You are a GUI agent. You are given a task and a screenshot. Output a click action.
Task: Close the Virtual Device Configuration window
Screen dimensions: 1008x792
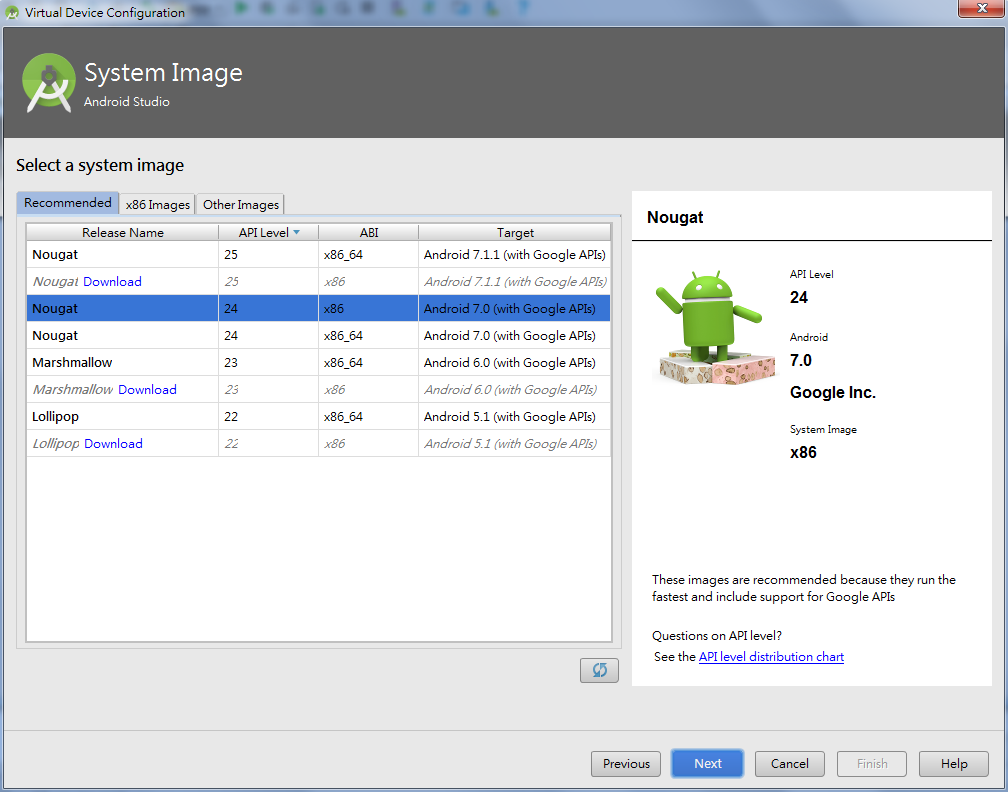click(981, 8)
